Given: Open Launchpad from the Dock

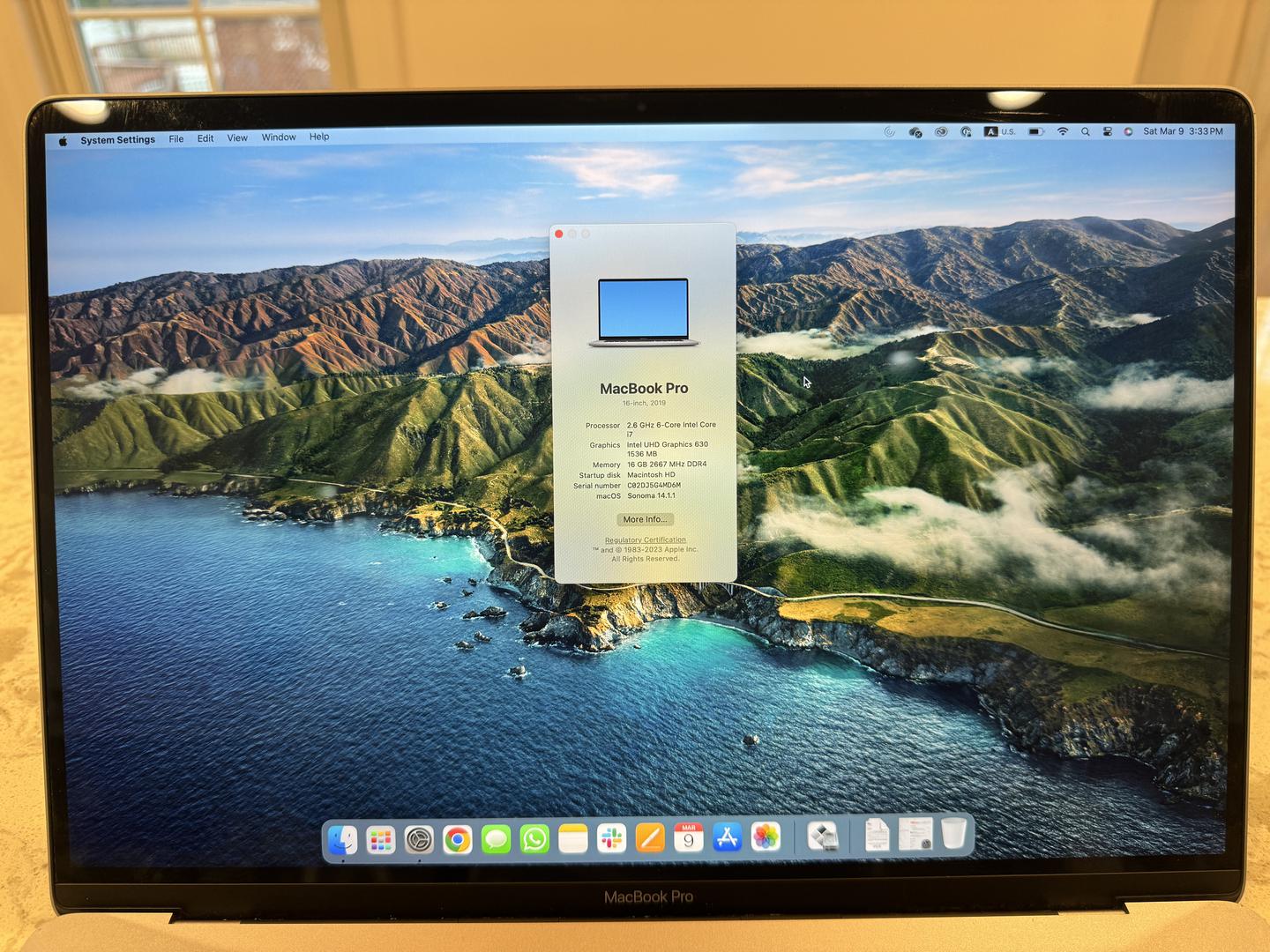Looking at the screenshot, I should (380, 840).
